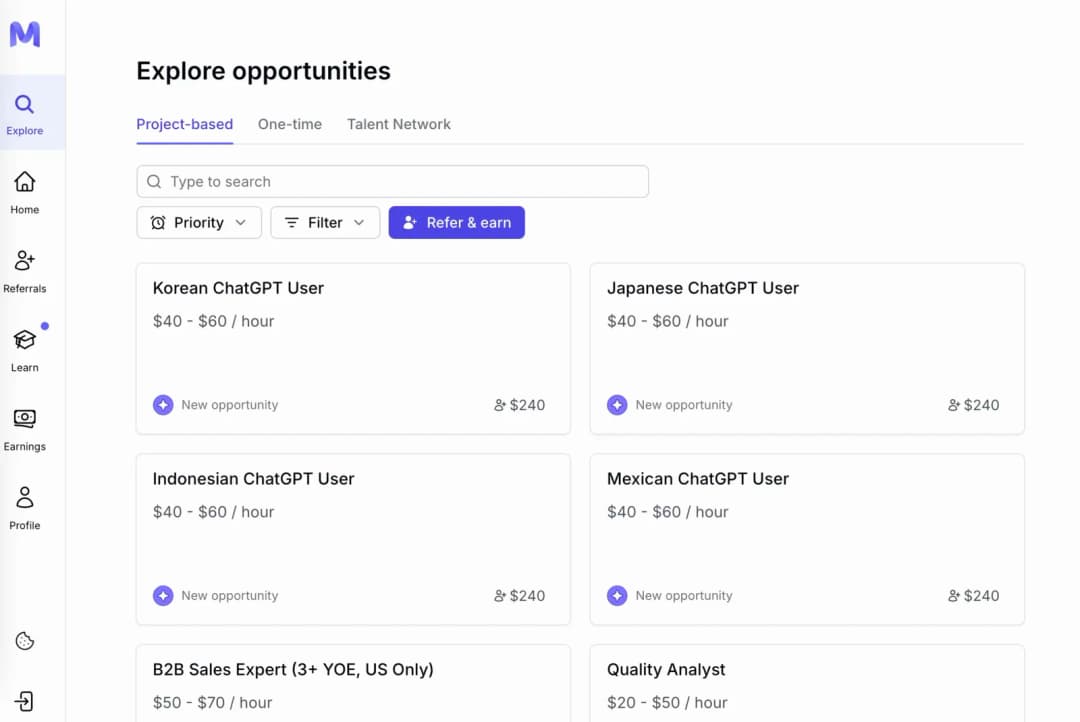Click new opportunity badge on Indonesian card
This screenshot has width=1080, height=722.
(163, 595)
